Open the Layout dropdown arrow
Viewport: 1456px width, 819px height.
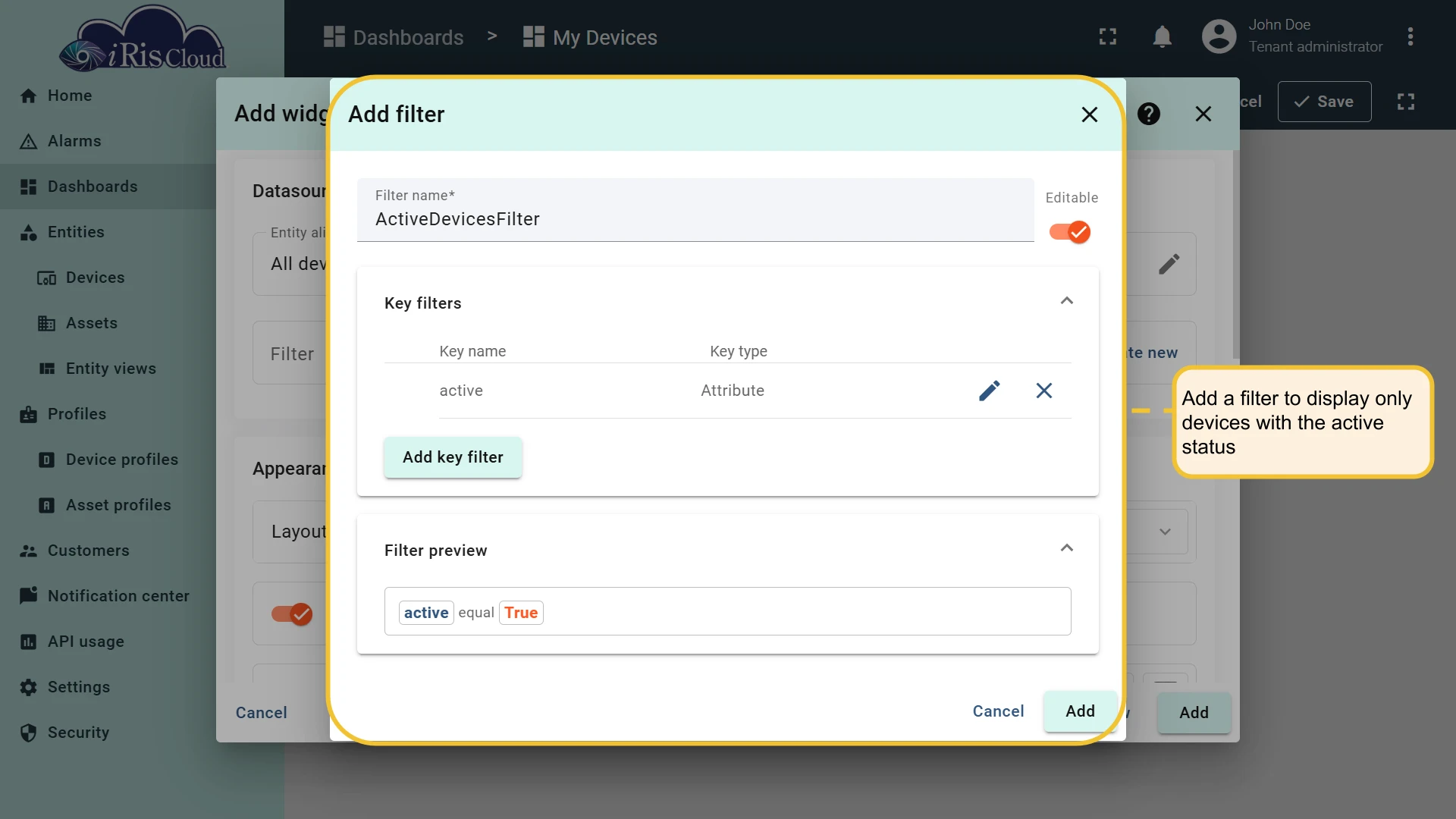tap(1165, 532)
